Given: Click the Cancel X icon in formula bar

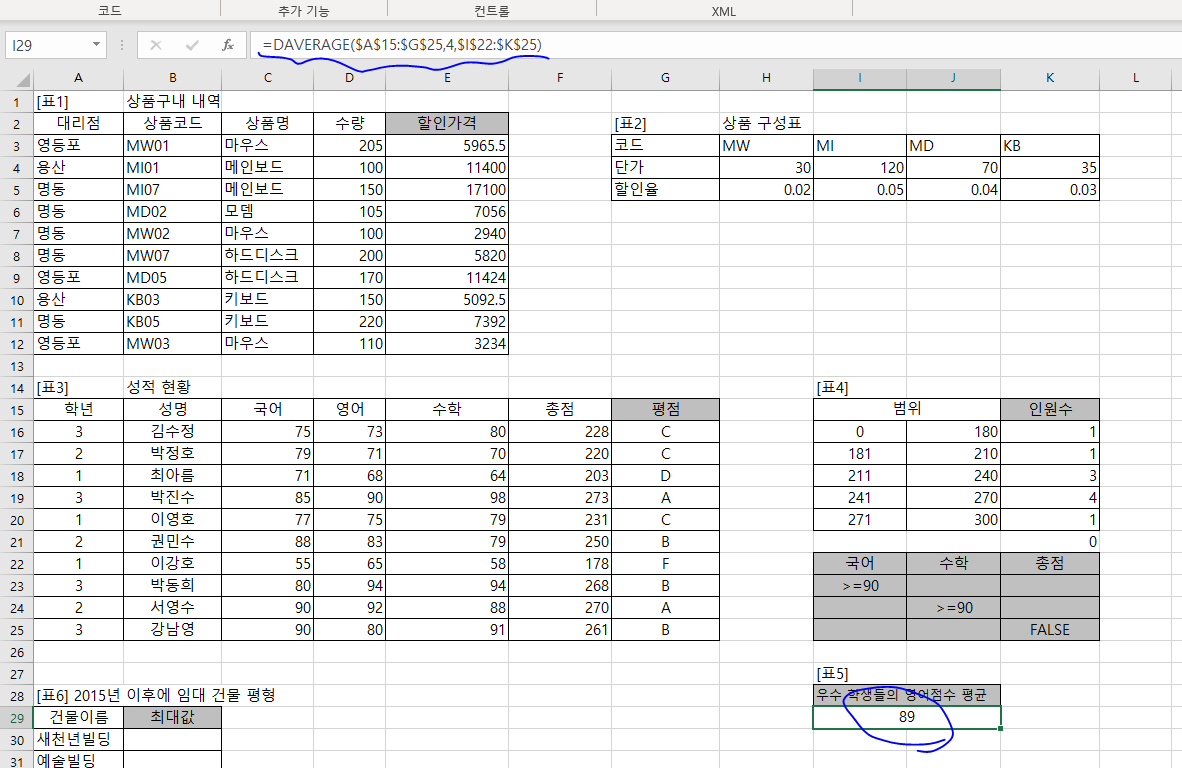Looking at the screenshot, I should (x=156, y=45).
